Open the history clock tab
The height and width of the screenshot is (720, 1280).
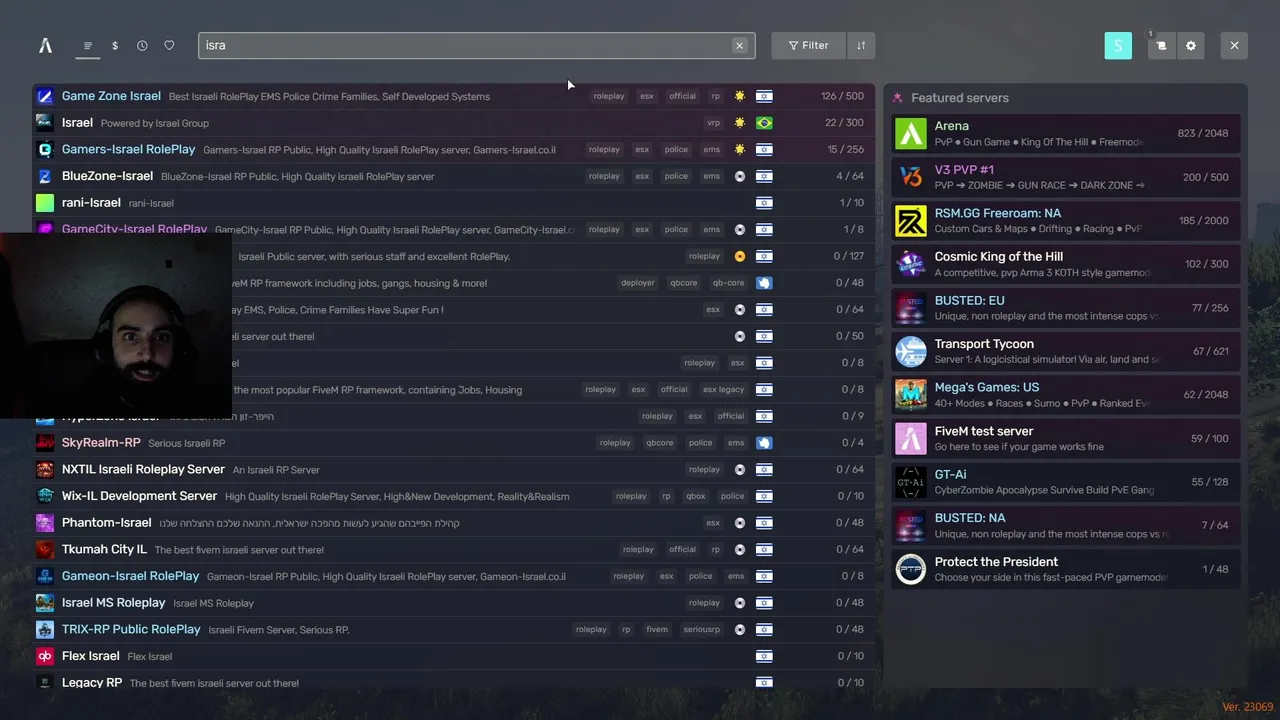(142, 46)
